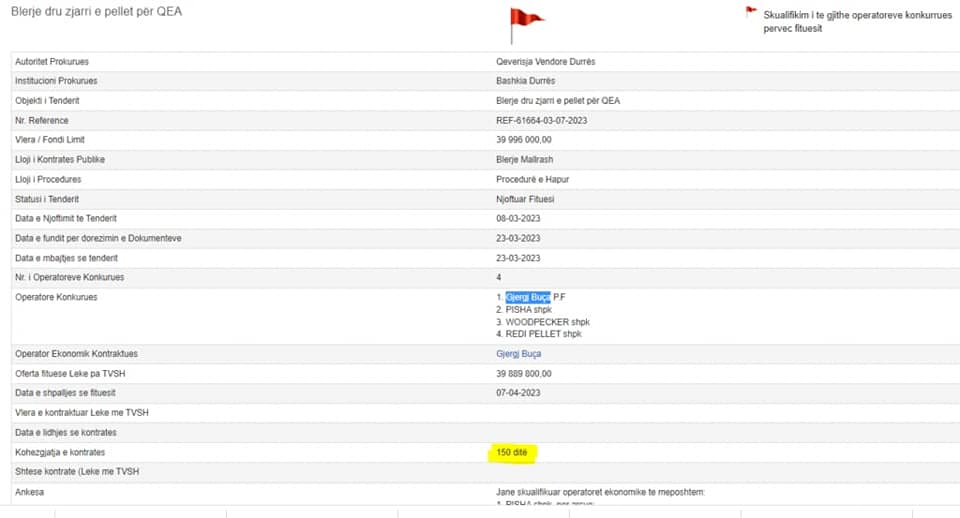Click the Procedurë e Hapur procedure value
The width and height of the screenshot is (960, 518).
(533, 179)
